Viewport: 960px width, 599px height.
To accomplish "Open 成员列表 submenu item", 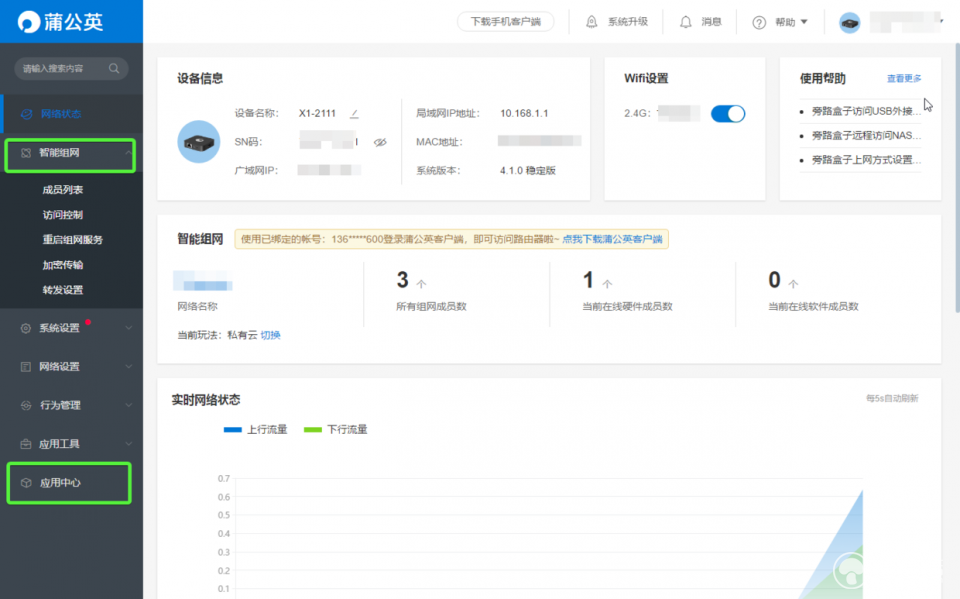I will pyautogui.click(x=62, y=190).
